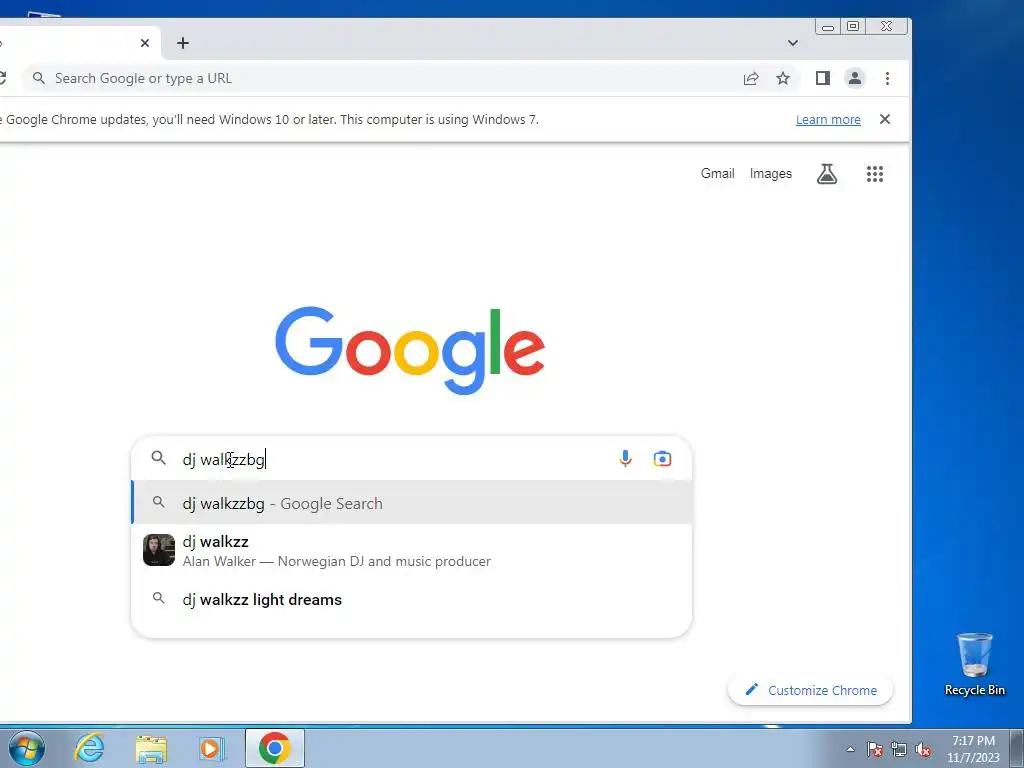Open the share this page icon
The image size is (1024, 768).
coord(751,78)
